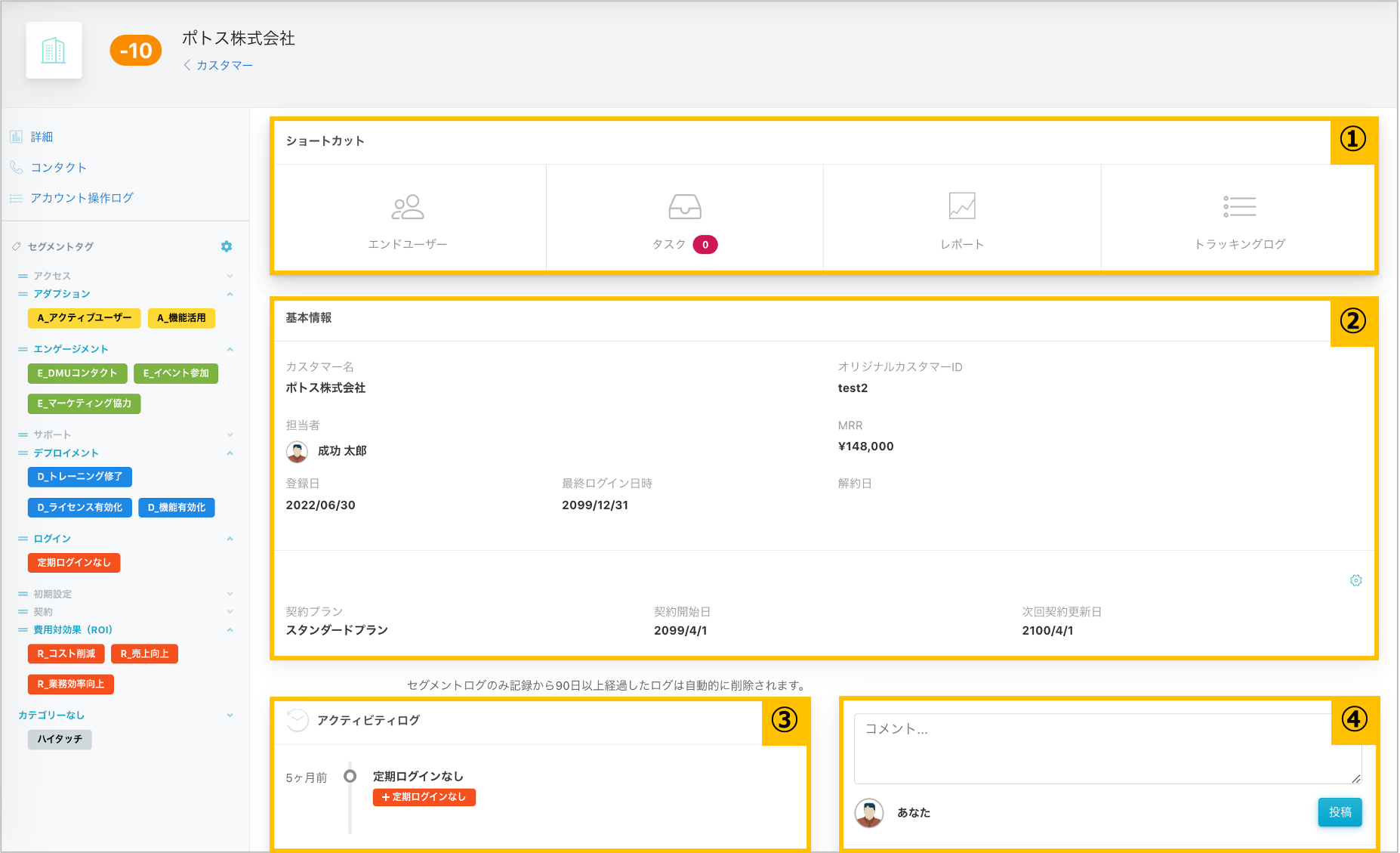Screen dimensions: 1400x853
Task: Click the company building logo icon
Action: coord(54,51)
